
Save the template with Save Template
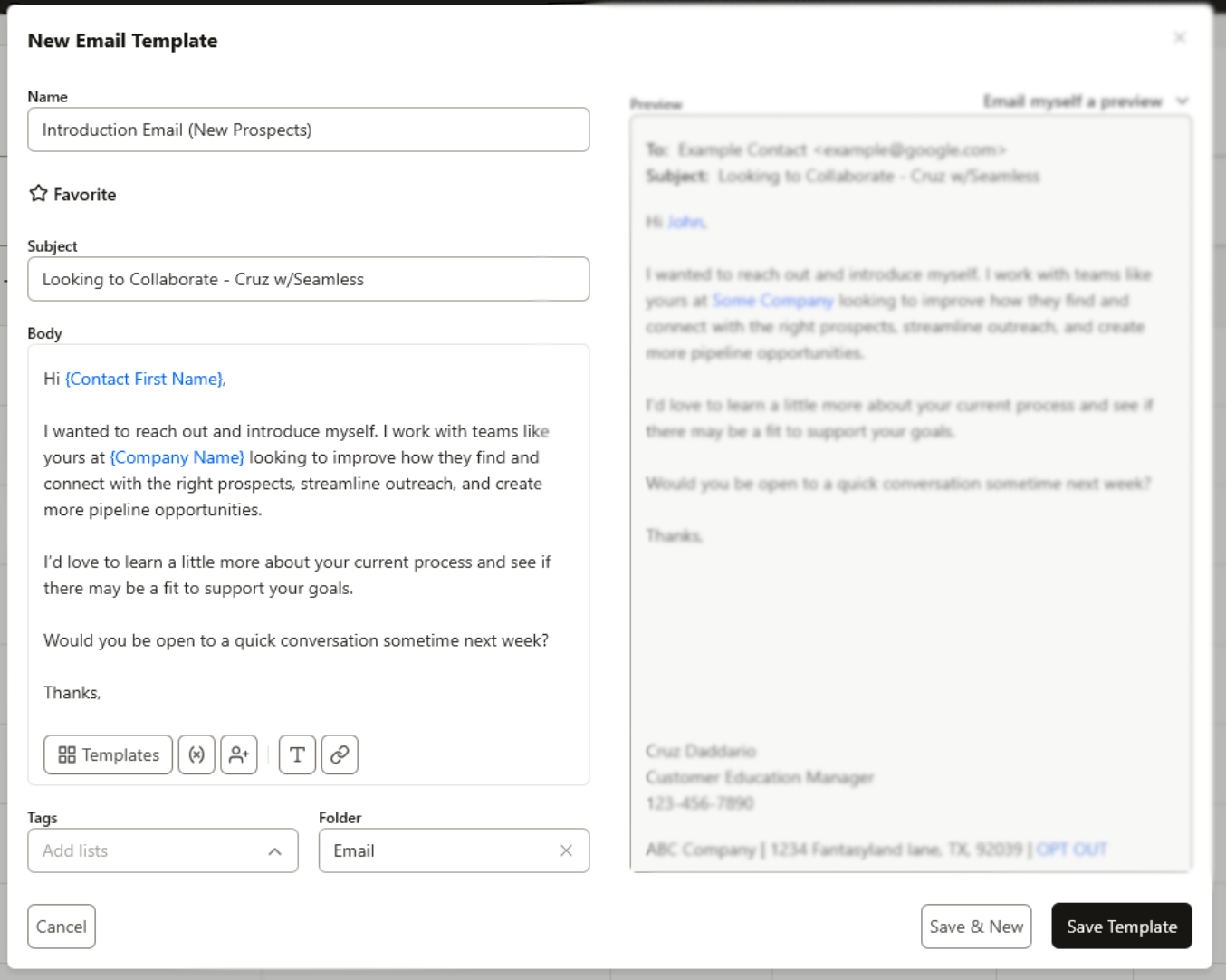(1121, 926)
